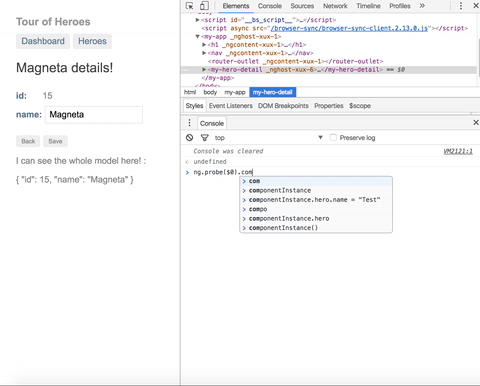Activate the inspect element picker icon
This screenshot has height=386, width=480.
tap(189, 6)
